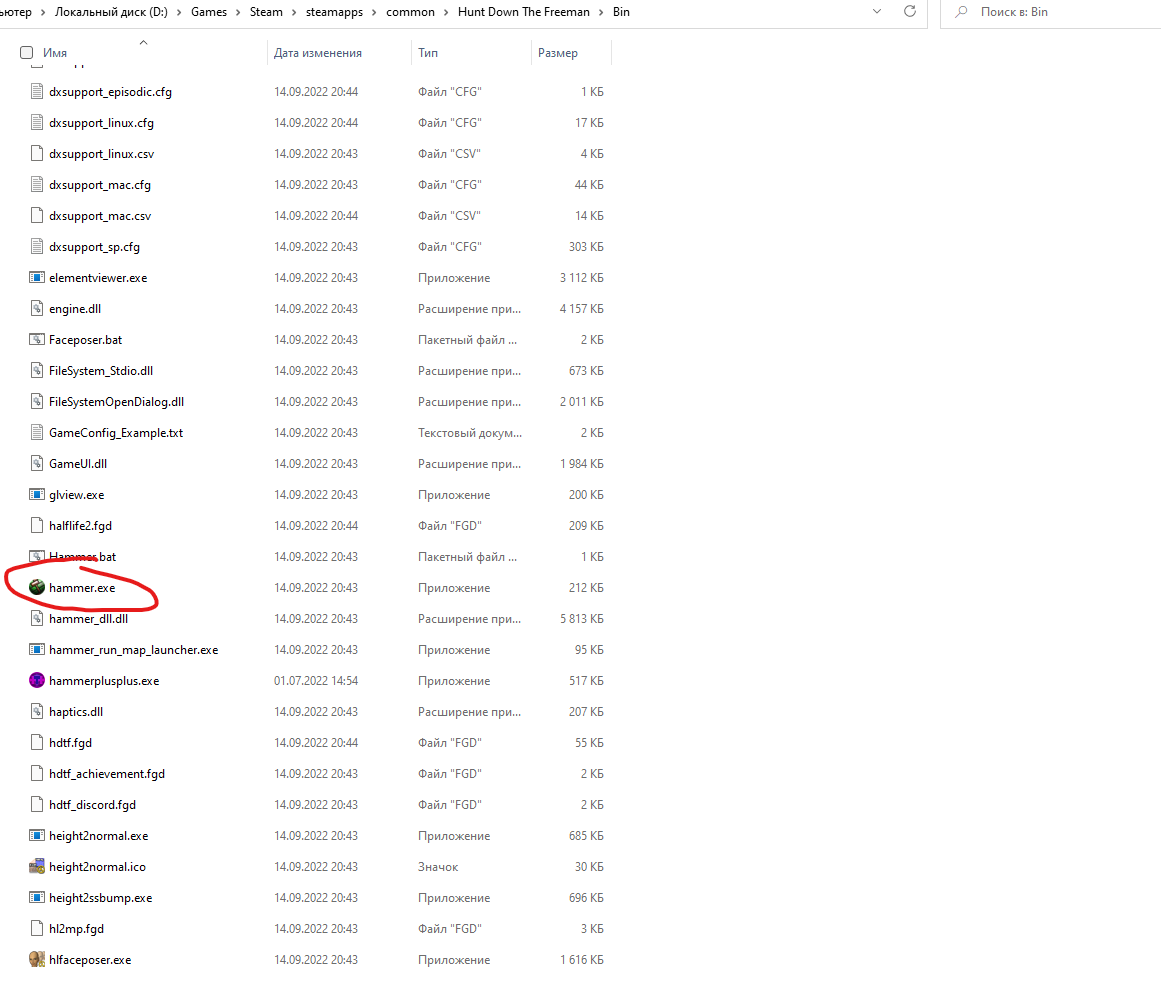The width and height of the screenshot is (1161, 986).
Task: Click the Faceposer.bat file icon
Action: [37, 340]
